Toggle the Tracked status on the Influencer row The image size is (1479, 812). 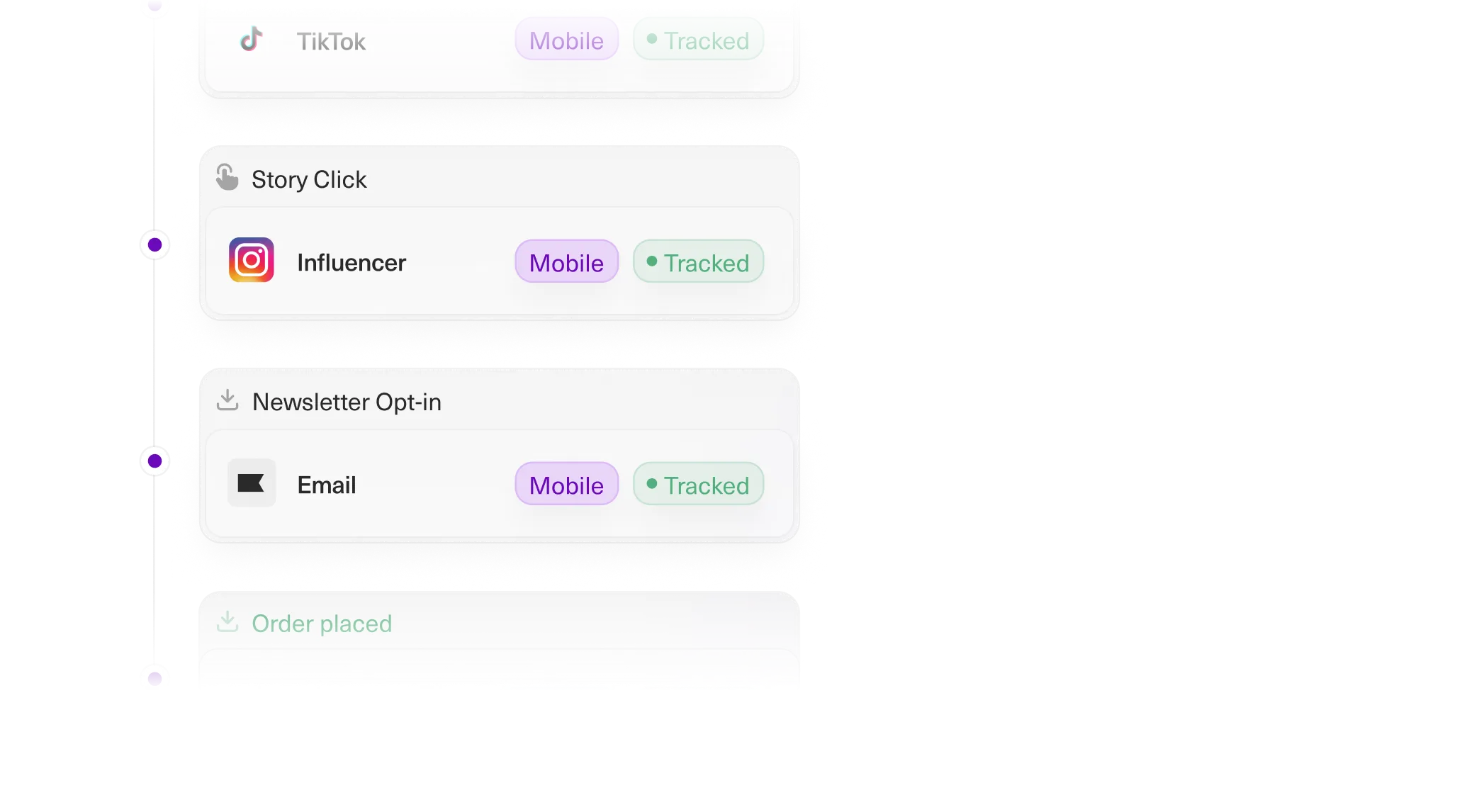(x=698, y=261)
